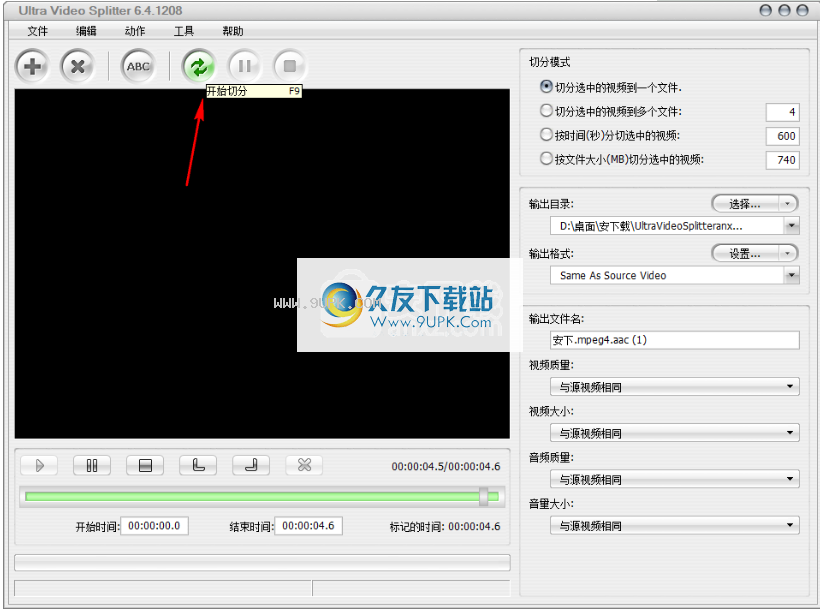Open the 编辑 menu
Viewport: 820px width, 611px height.
coord(86,31)
